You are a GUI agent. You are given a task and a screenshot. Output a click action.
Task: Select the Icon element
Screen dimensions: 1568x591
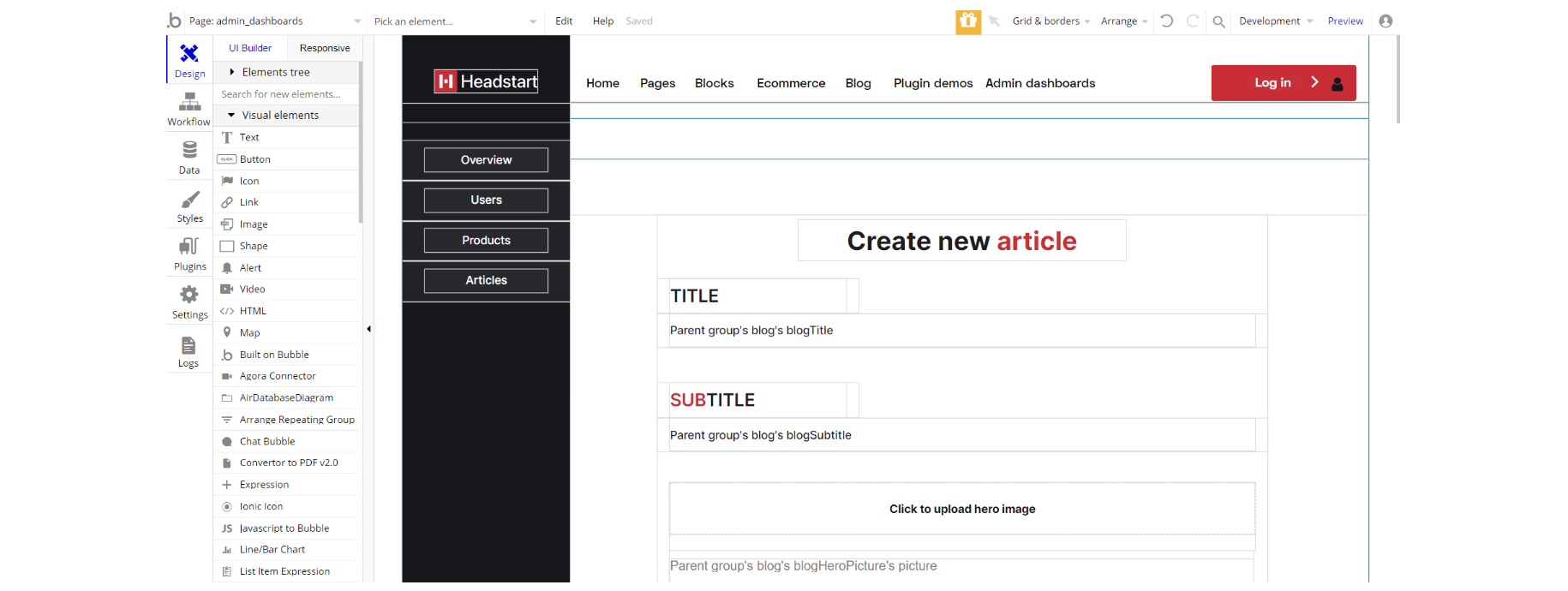click(x=287, y=181)
